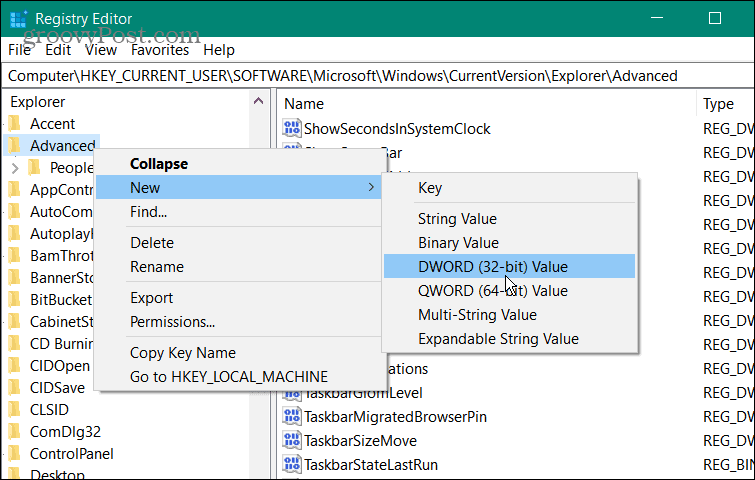Click the TaskbarSizeMove value icon
This screenshot has height=480, width=755.
(x=293, y=441)
